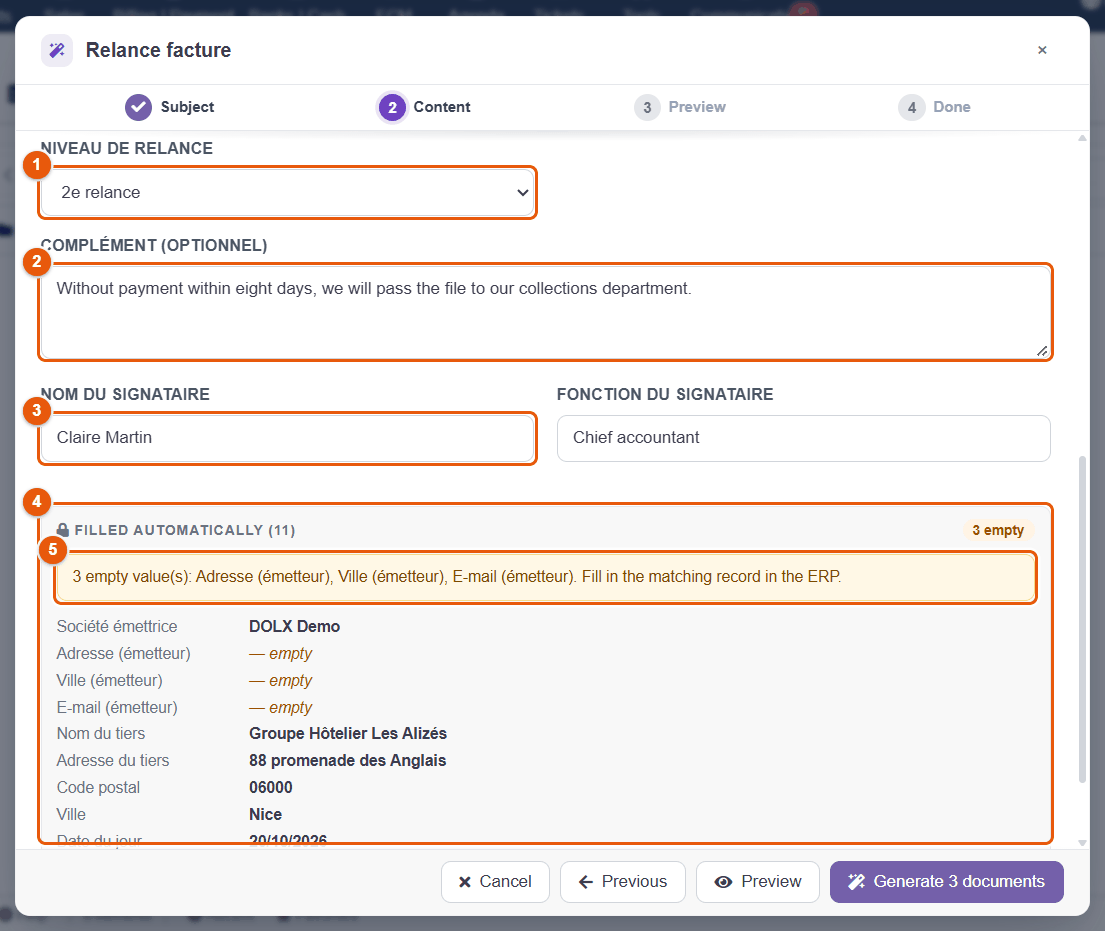Select the Done step number 4

tap(934, 107)
